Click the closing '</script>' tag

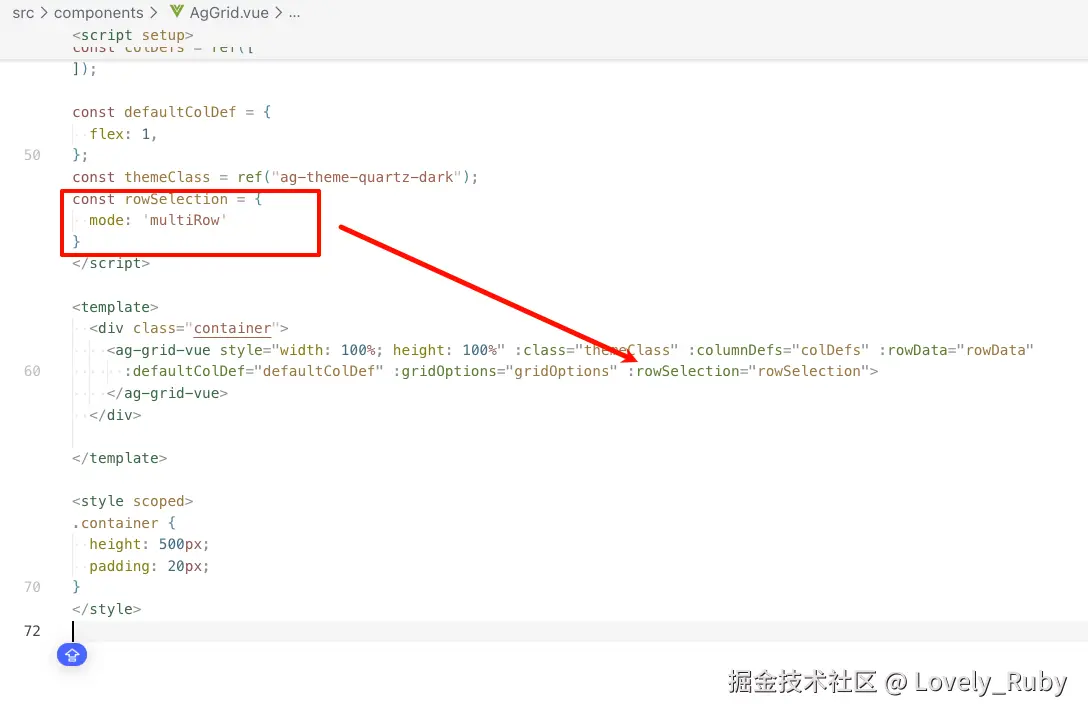click(111, 263)
